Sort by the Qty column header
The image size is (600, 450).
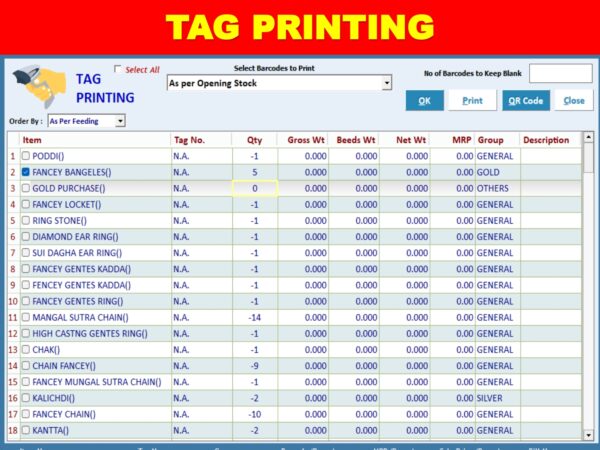tap(255, 140)
